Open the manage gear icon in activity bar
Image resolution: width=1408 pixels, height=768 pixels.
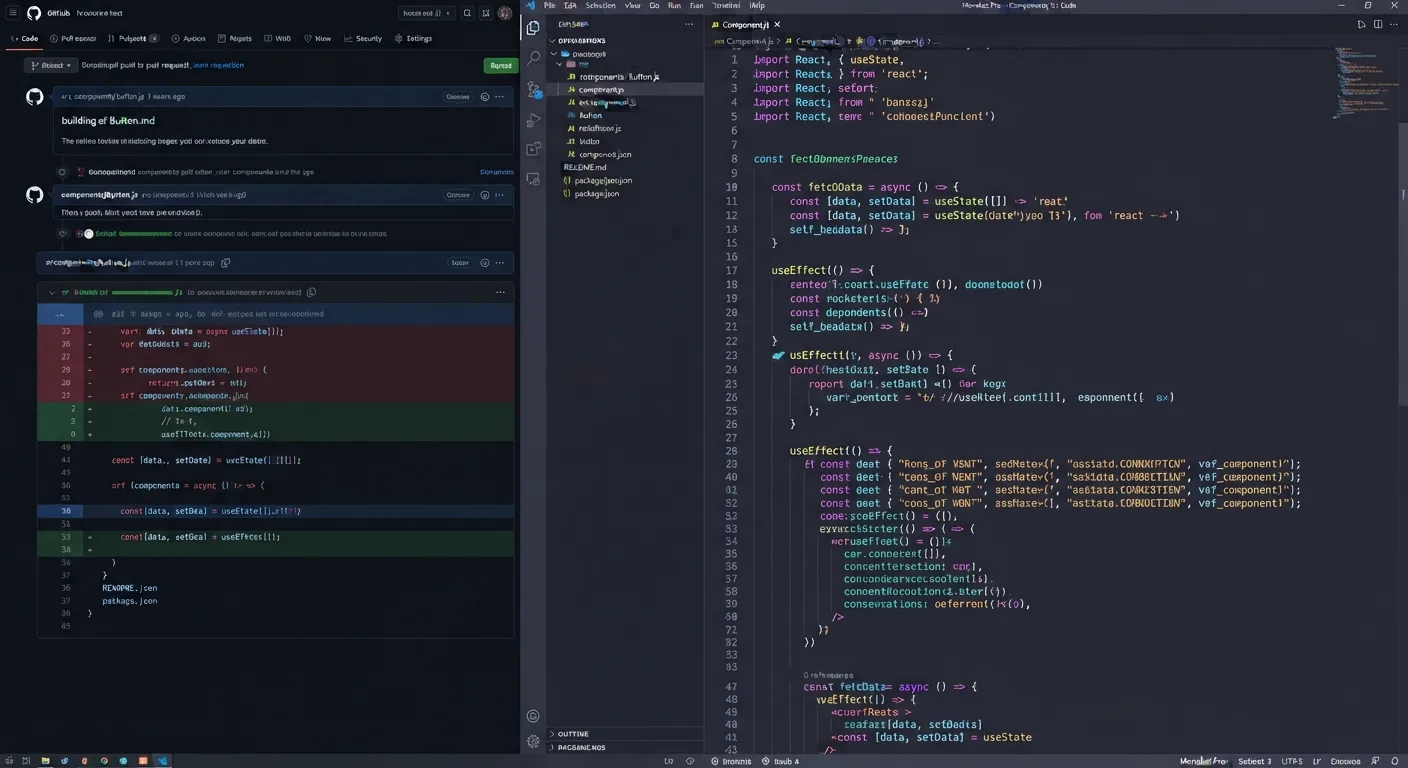(x=533, y=741)
